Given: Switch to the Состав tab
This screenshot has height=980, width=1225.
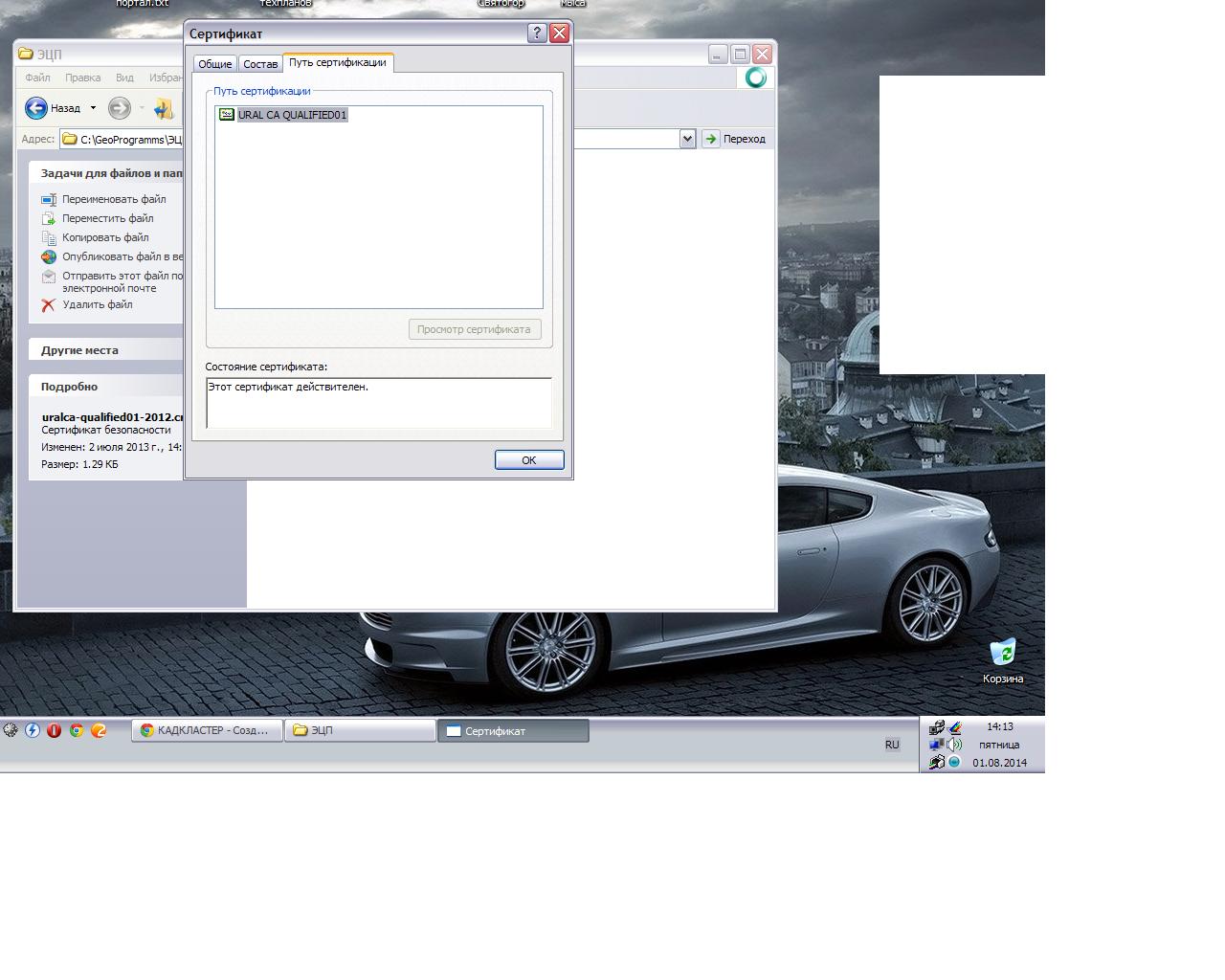Looking at the screenshot, I should (x=260, y=64).
